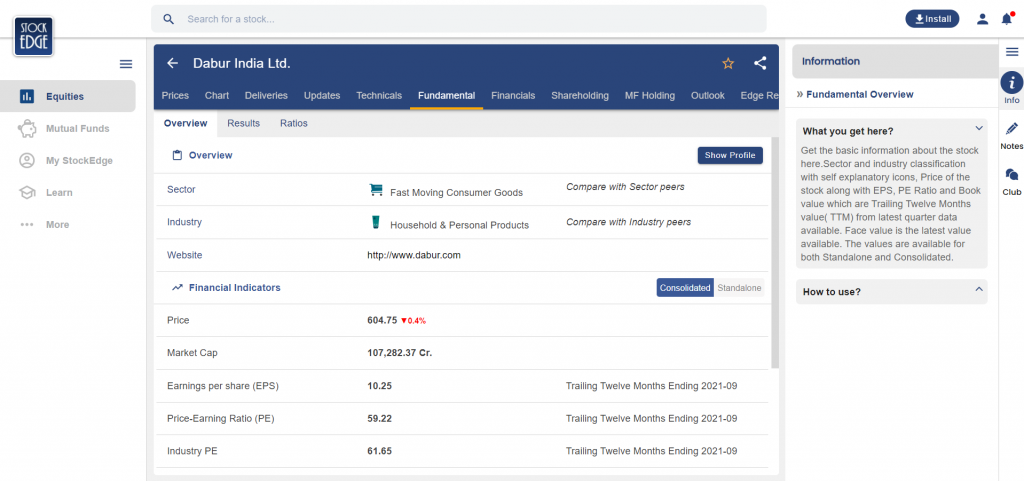Open the http://www.dabur.com link
This screenshot has height=481, width=1024.
point(414,255)
